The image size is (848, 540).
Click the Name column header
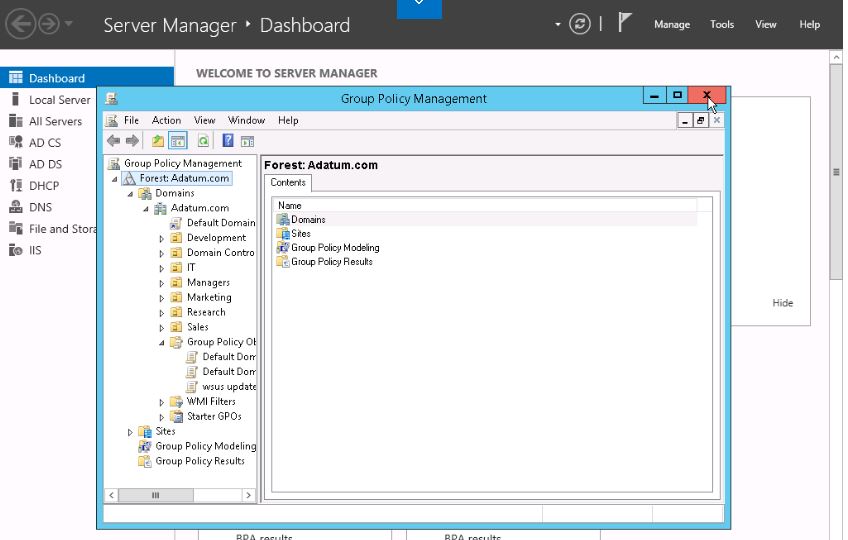487,206
